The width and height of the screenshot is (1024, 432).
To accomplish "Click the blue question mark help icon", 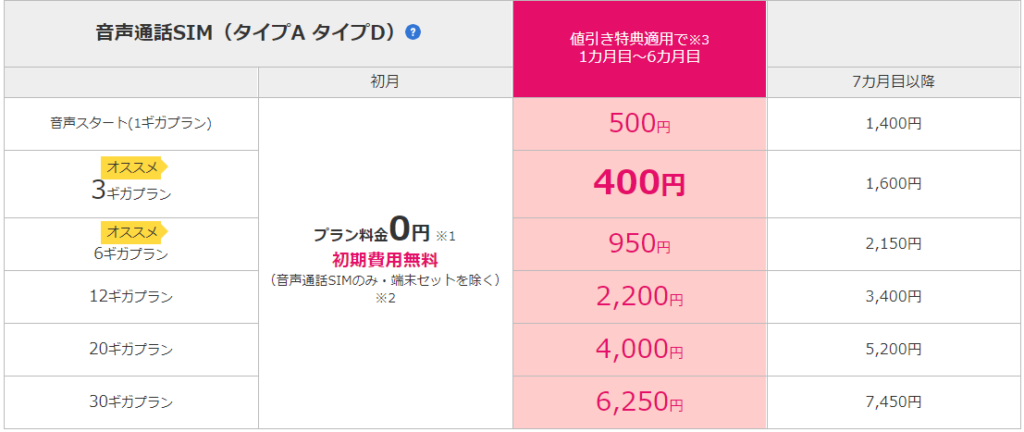I will coord(413,32).
